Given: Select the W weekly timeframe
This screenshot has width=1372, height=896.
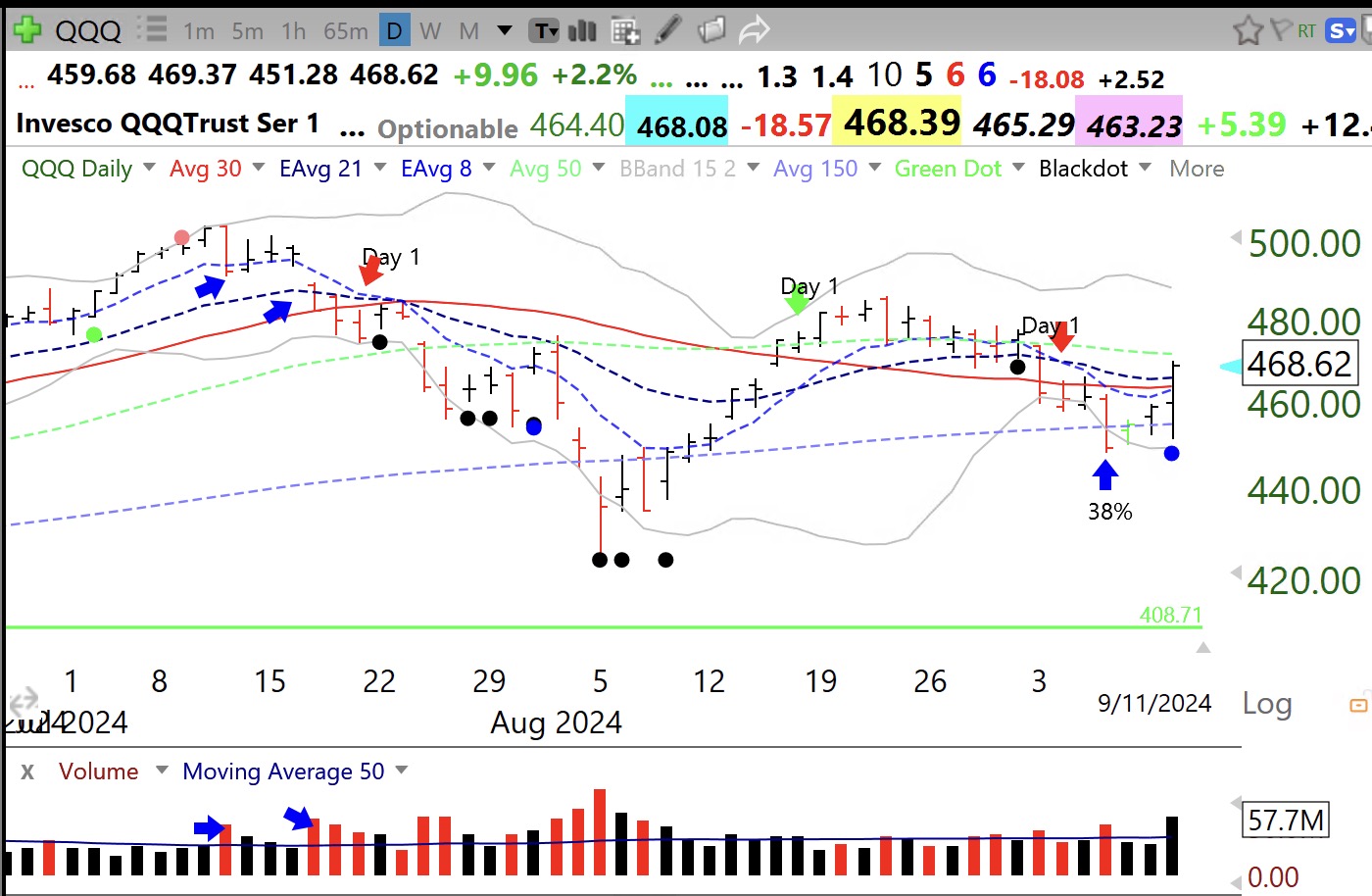Looking at the screenshot, I should pyautogui.click(x=430, y=31).
